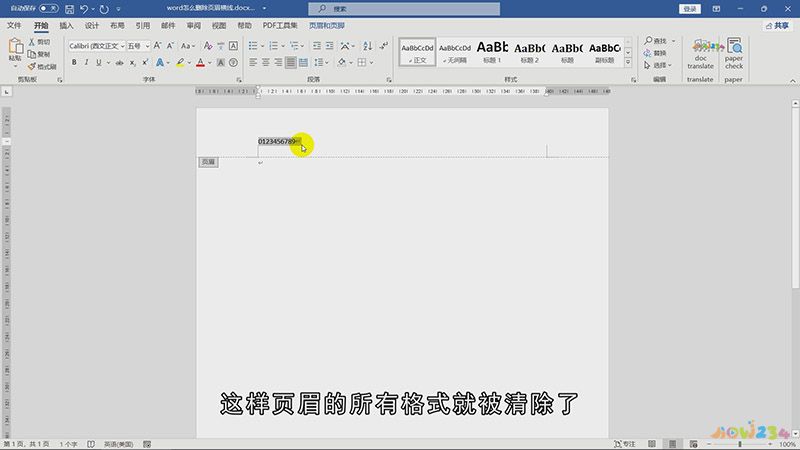
Task: Click the zoom slider in status bar
Action: [740, 444]
